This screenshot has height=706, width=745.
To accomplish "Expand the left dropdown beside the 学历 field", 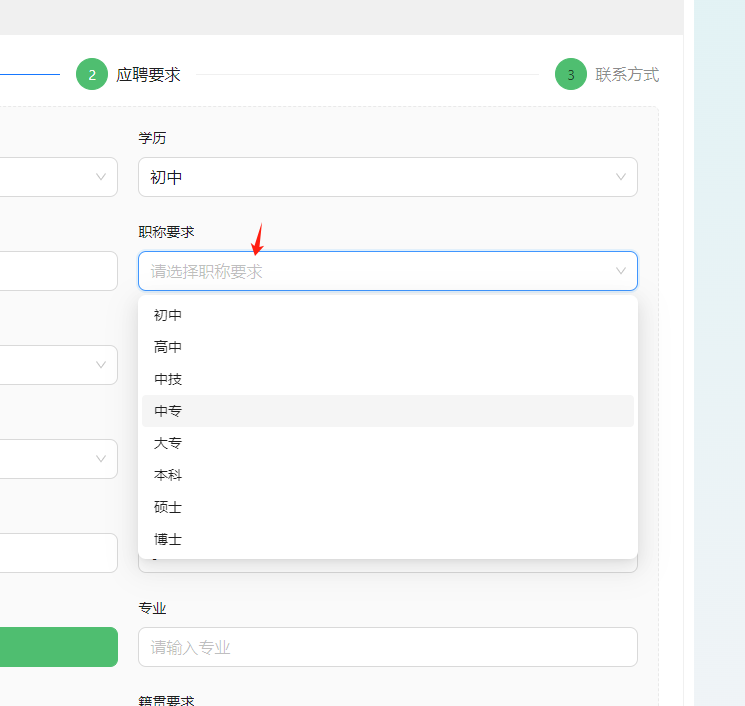I will 58,177.
